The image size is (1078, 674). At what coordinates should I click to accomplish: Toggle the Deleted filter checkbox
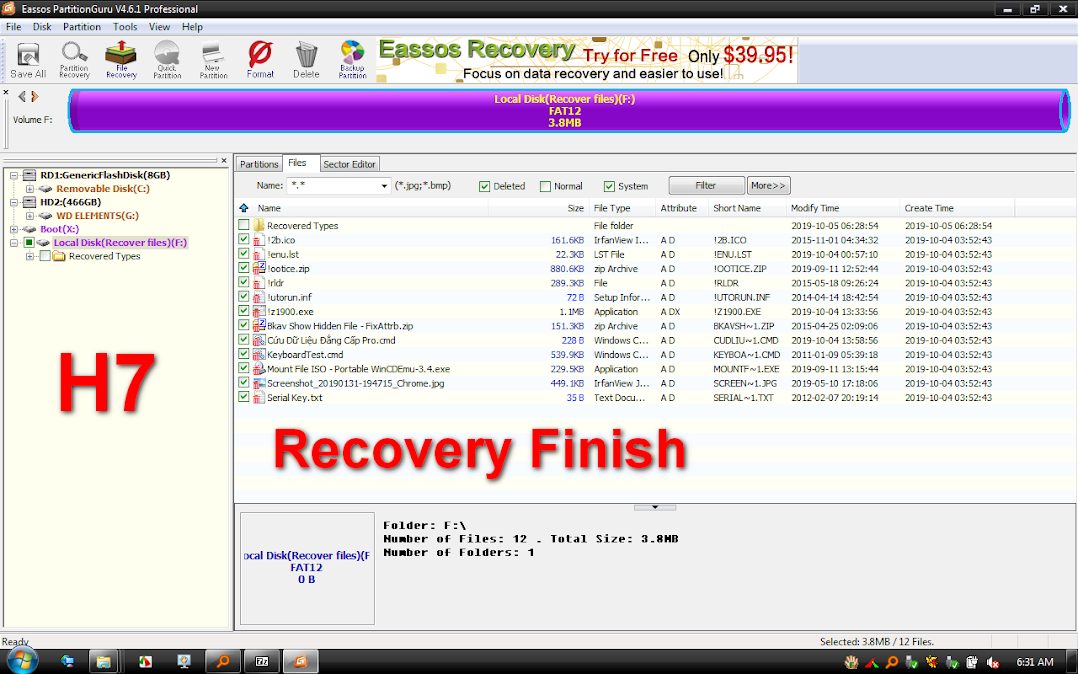484,186
